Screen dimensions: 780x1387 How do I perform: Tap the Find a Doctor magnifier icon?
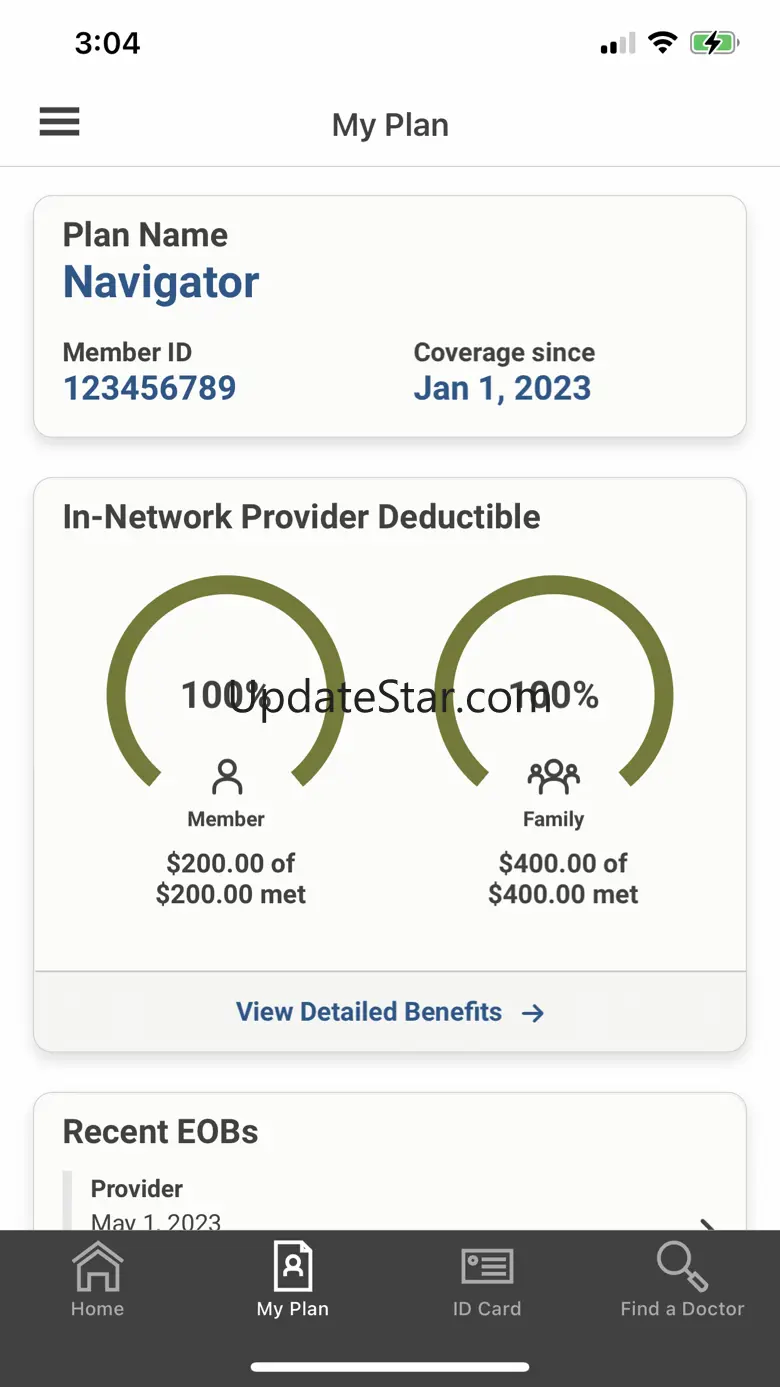click(x=682, y=1266)
